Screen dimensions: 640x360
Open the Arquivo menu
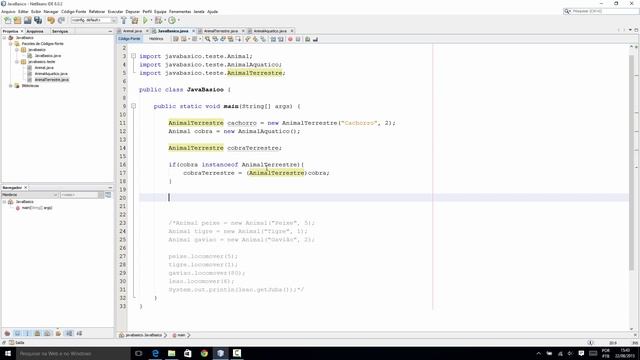tap(8, 11)
